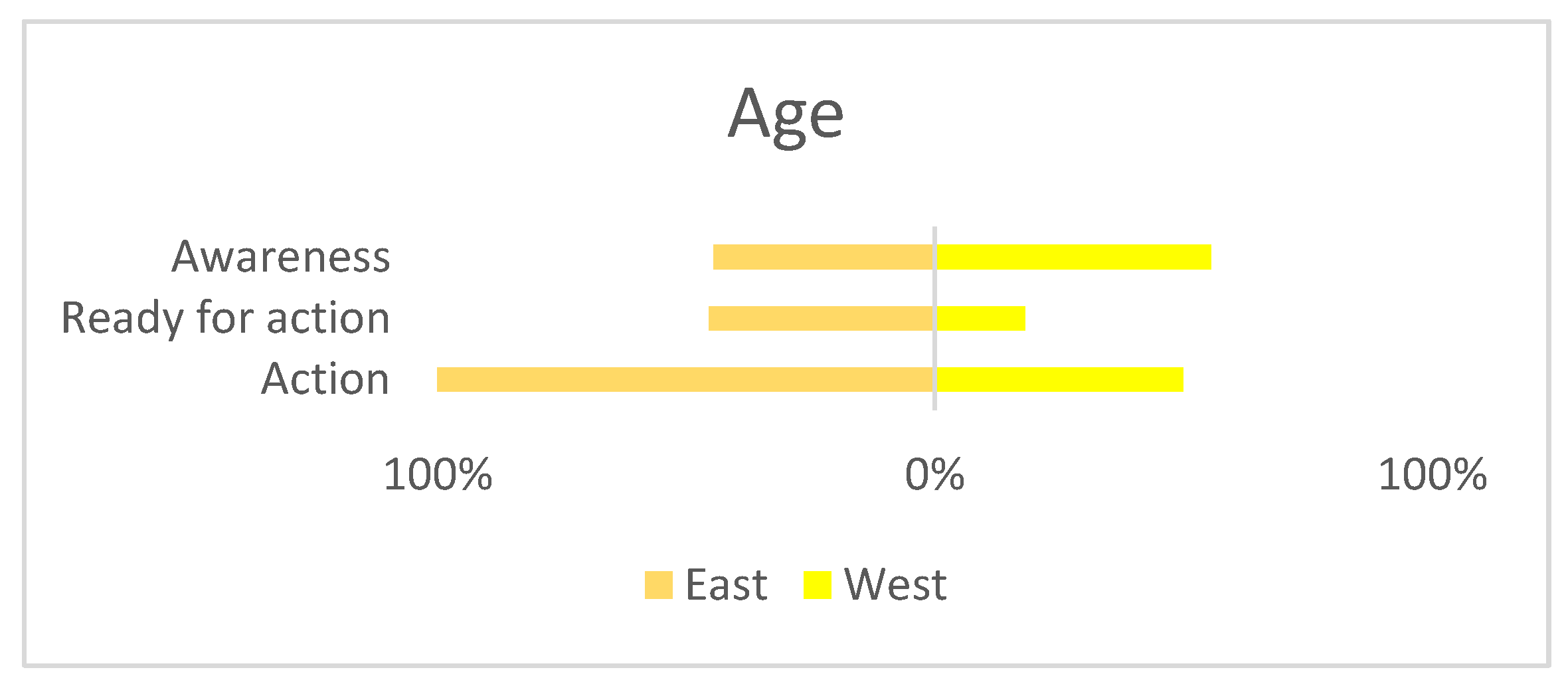Click the West bar for Awareness
Screen dimensions: 1568x686
(1073, 257)
